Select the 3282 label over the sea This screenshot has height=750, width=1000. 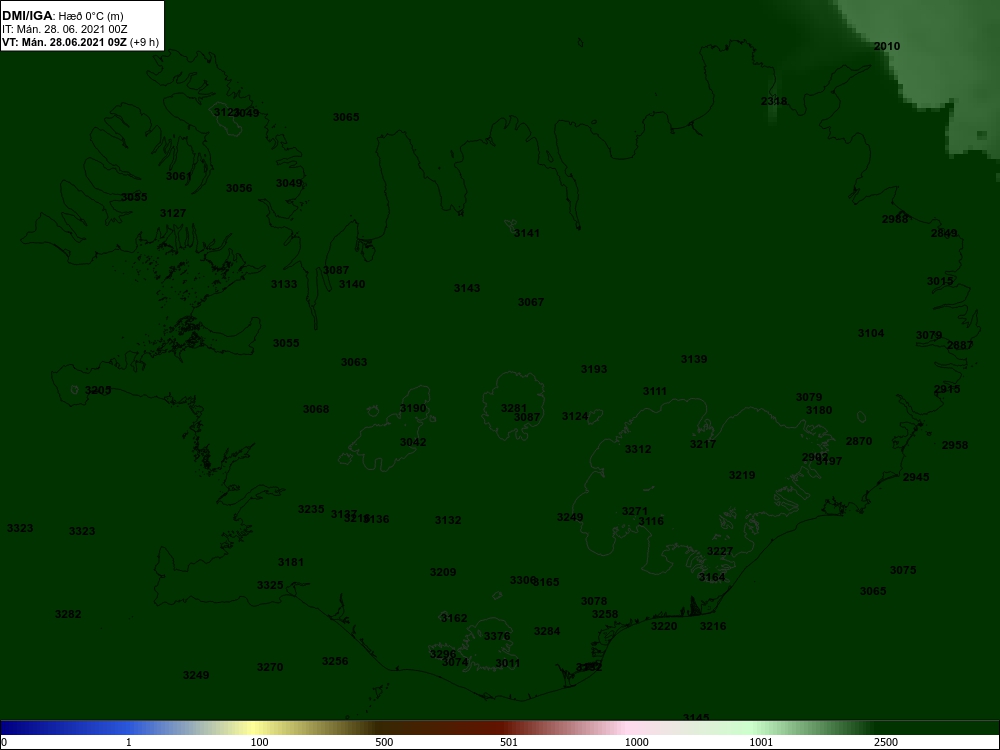(x=68, y=614)
